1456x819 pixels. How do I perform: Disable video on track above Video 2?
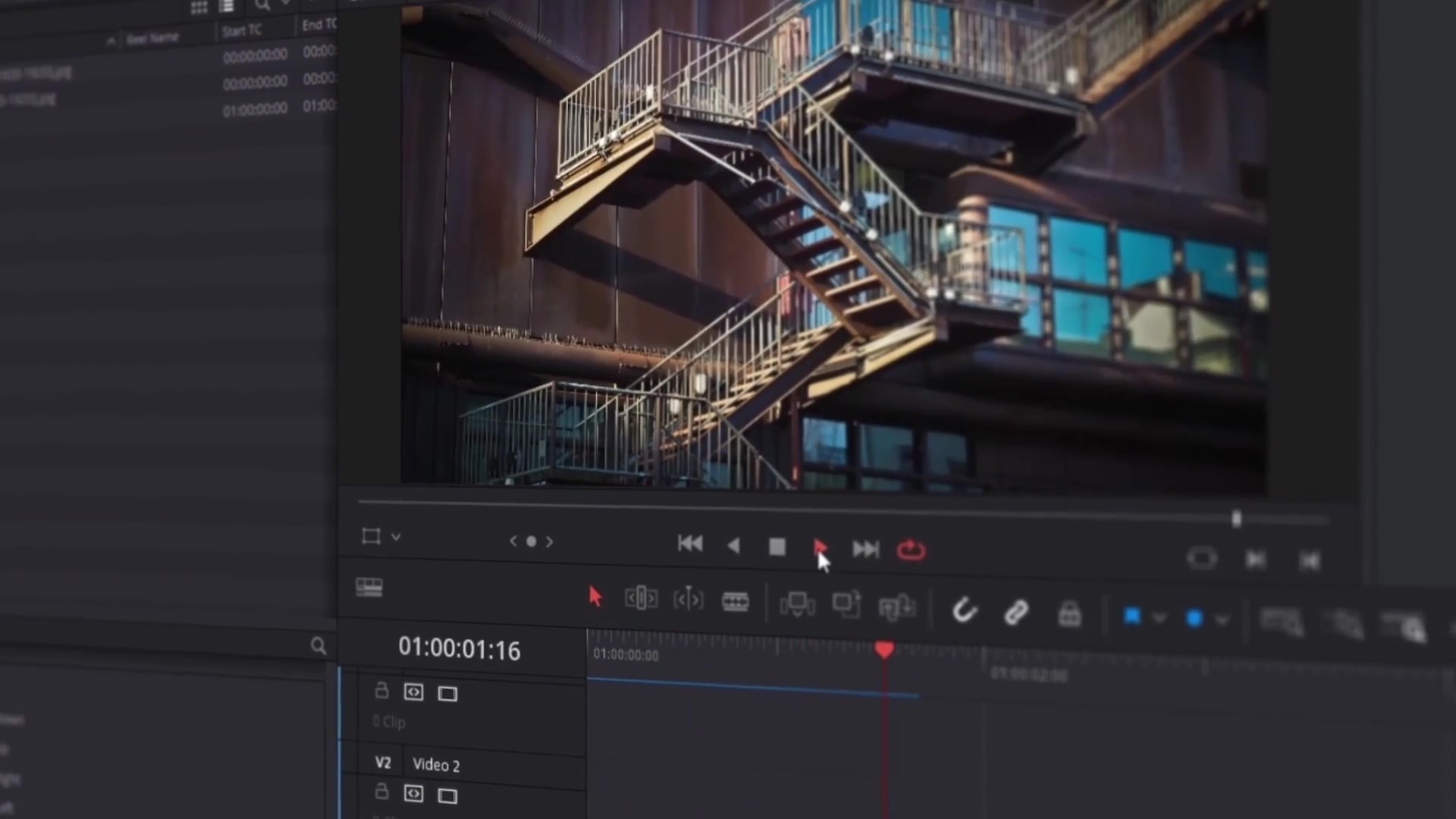point(447,694)
